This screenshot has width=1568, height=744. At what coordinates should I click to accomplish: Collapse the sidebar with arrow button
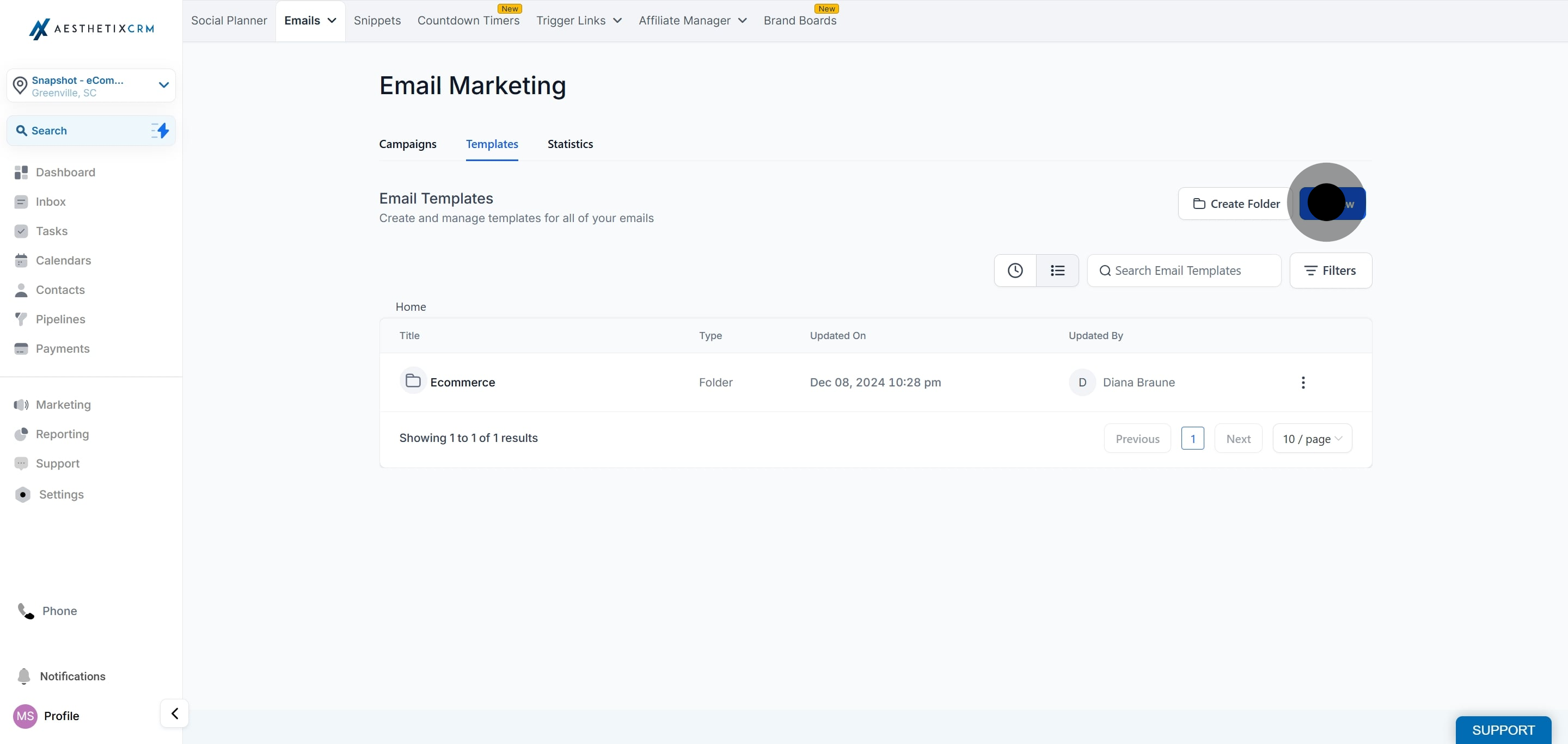174,713
